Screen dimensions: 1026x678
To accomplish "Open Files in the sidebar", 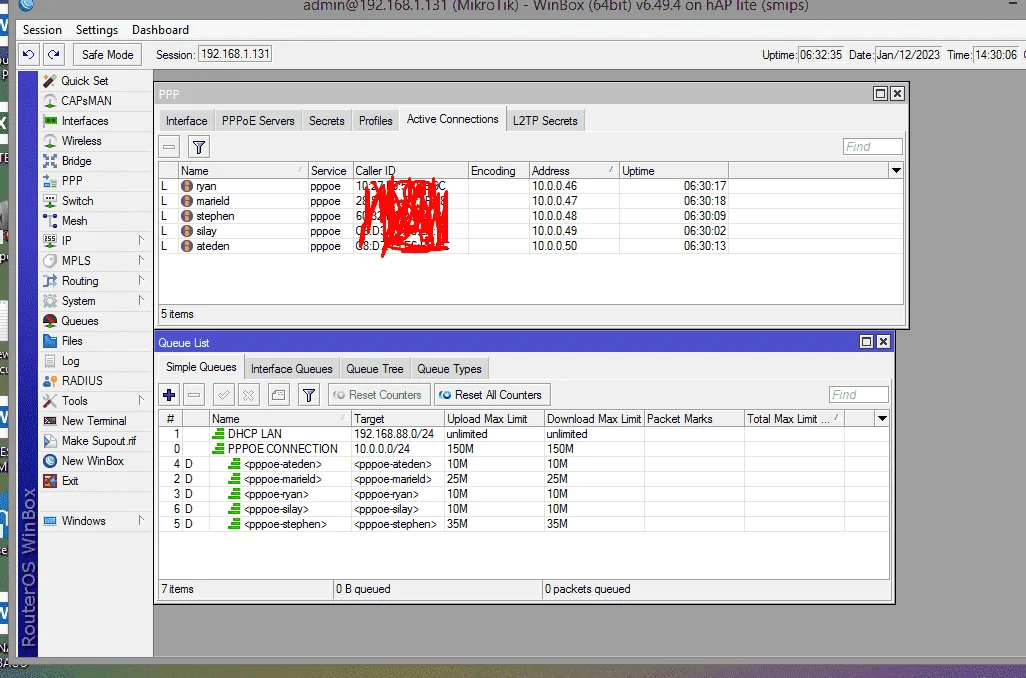I will point(72,341).
